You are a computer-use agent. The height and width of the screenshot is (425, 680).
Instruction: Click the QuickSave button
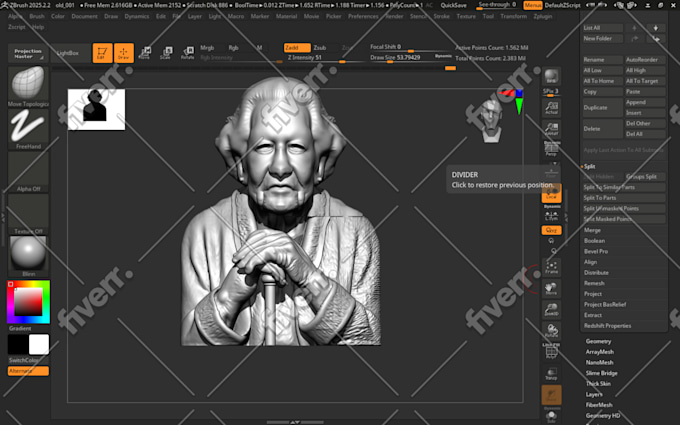(453, 5)
